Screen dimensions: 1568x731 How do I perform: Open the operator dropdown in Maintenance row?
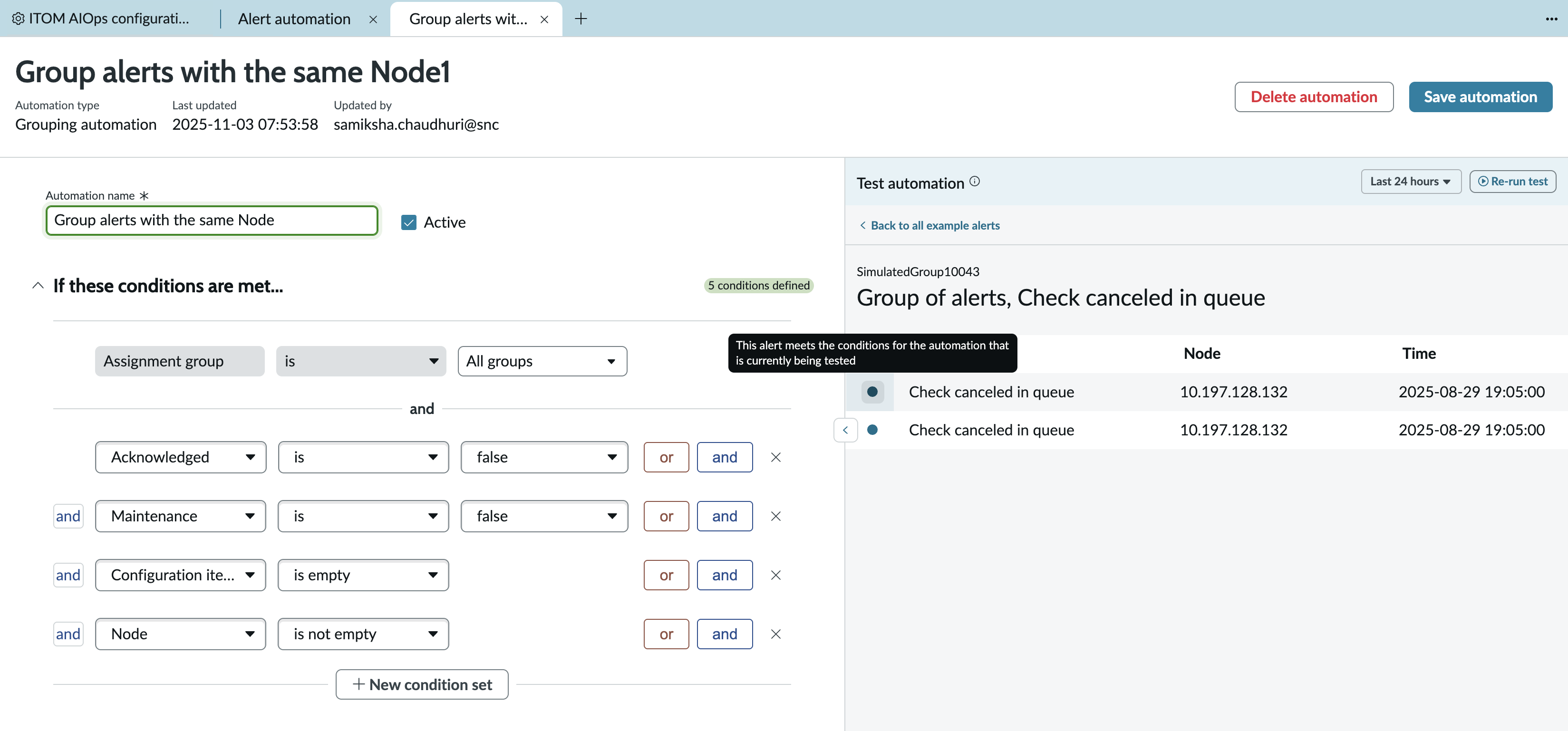(x=363, y=516)
